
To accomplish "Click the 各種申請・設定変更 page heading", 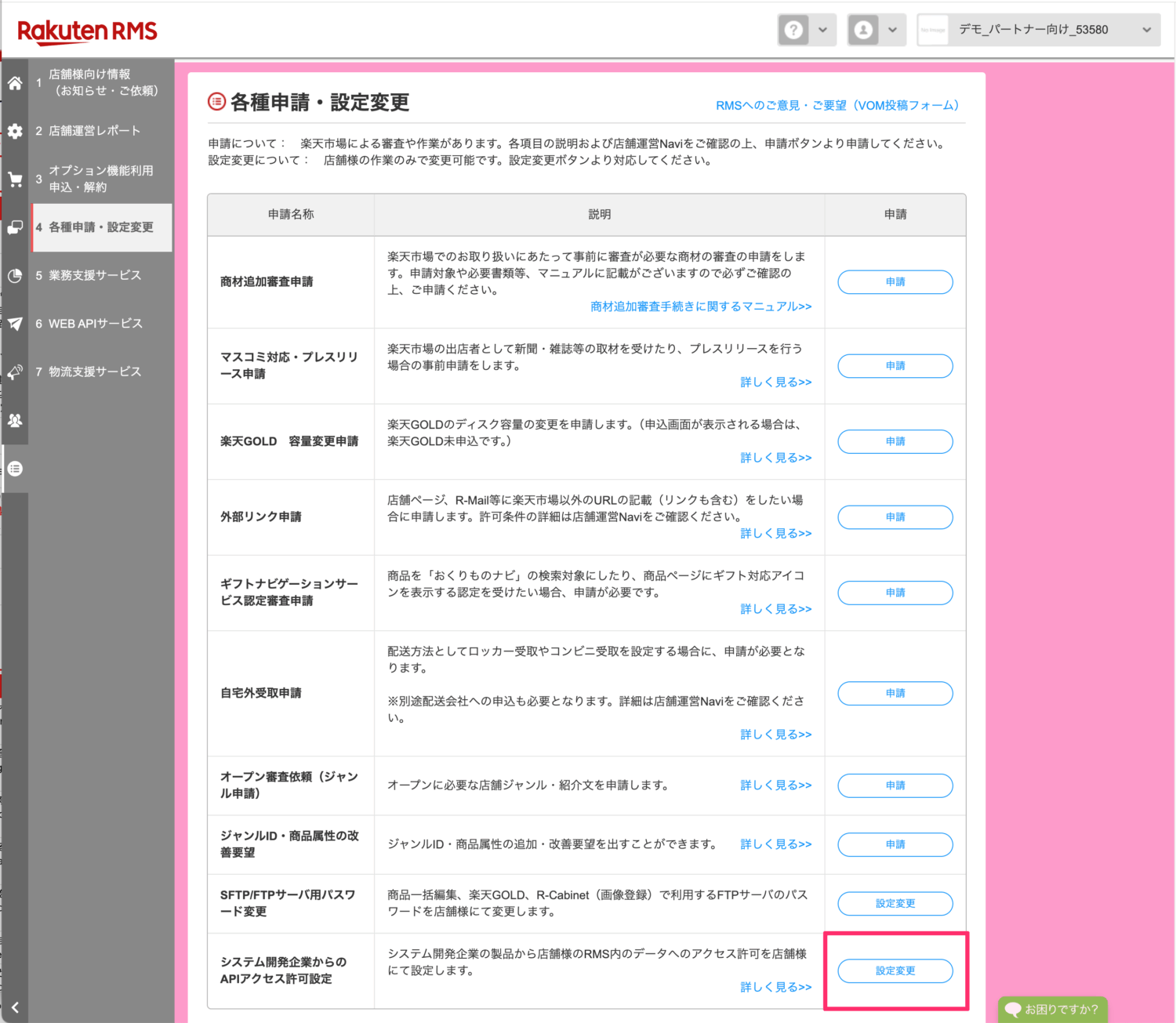I will 320,102.
